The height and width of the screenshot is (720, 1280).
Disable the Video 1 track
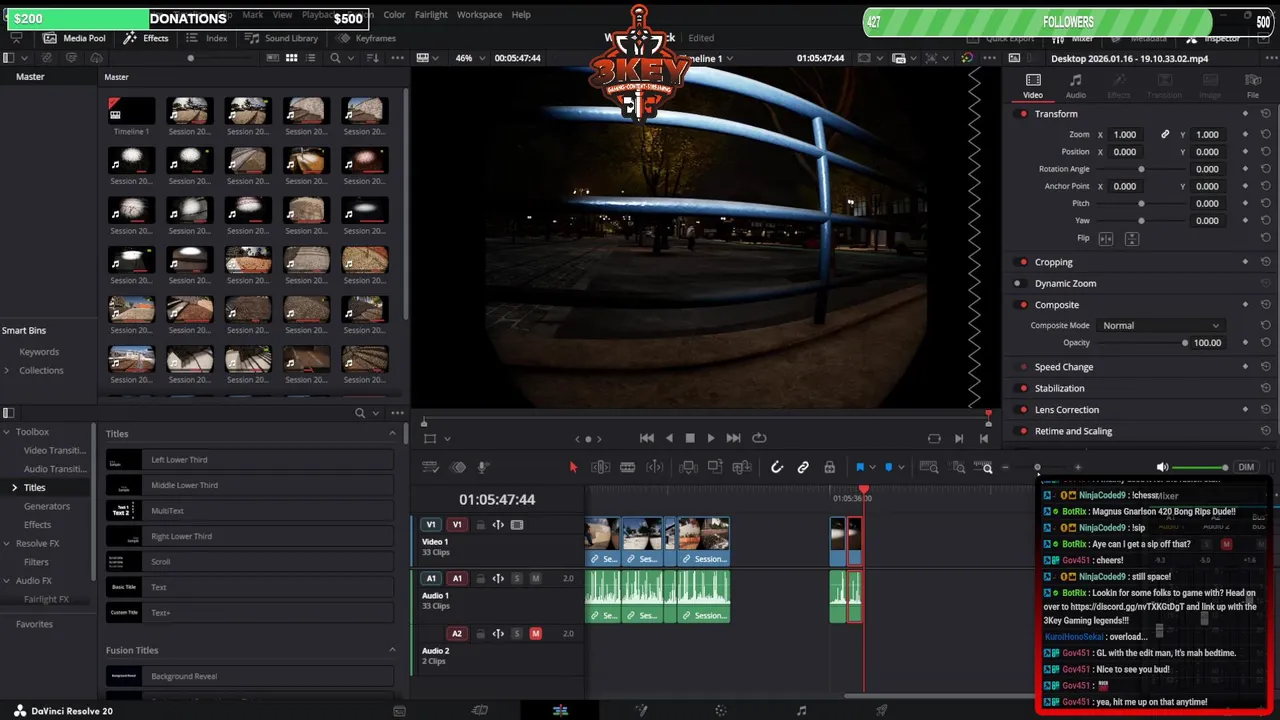517,524
